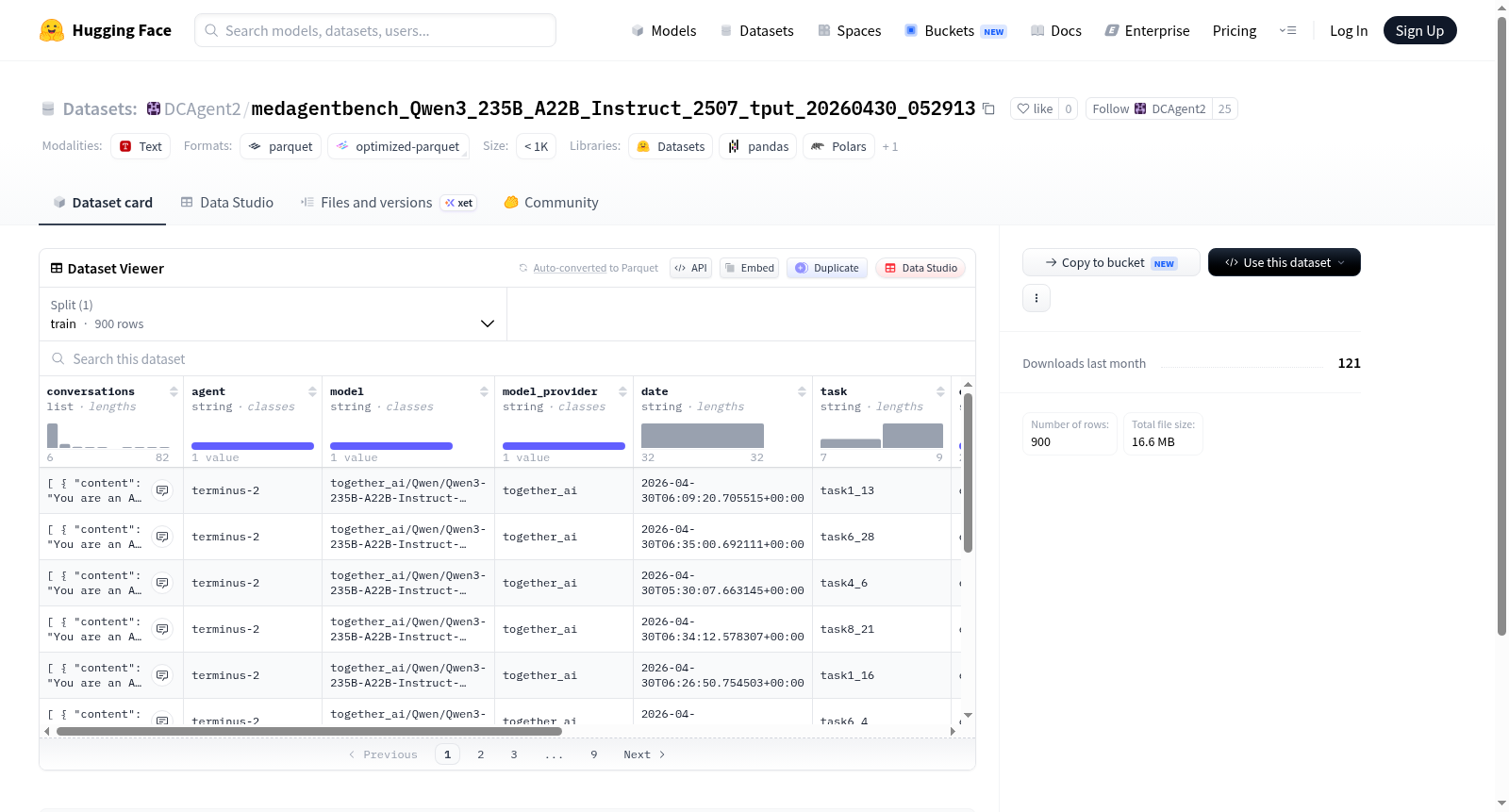Image resolution: width=1509 pixels, height=812 pixels.
Task: Go to pagination page 3
Action: tap(514, 754)
